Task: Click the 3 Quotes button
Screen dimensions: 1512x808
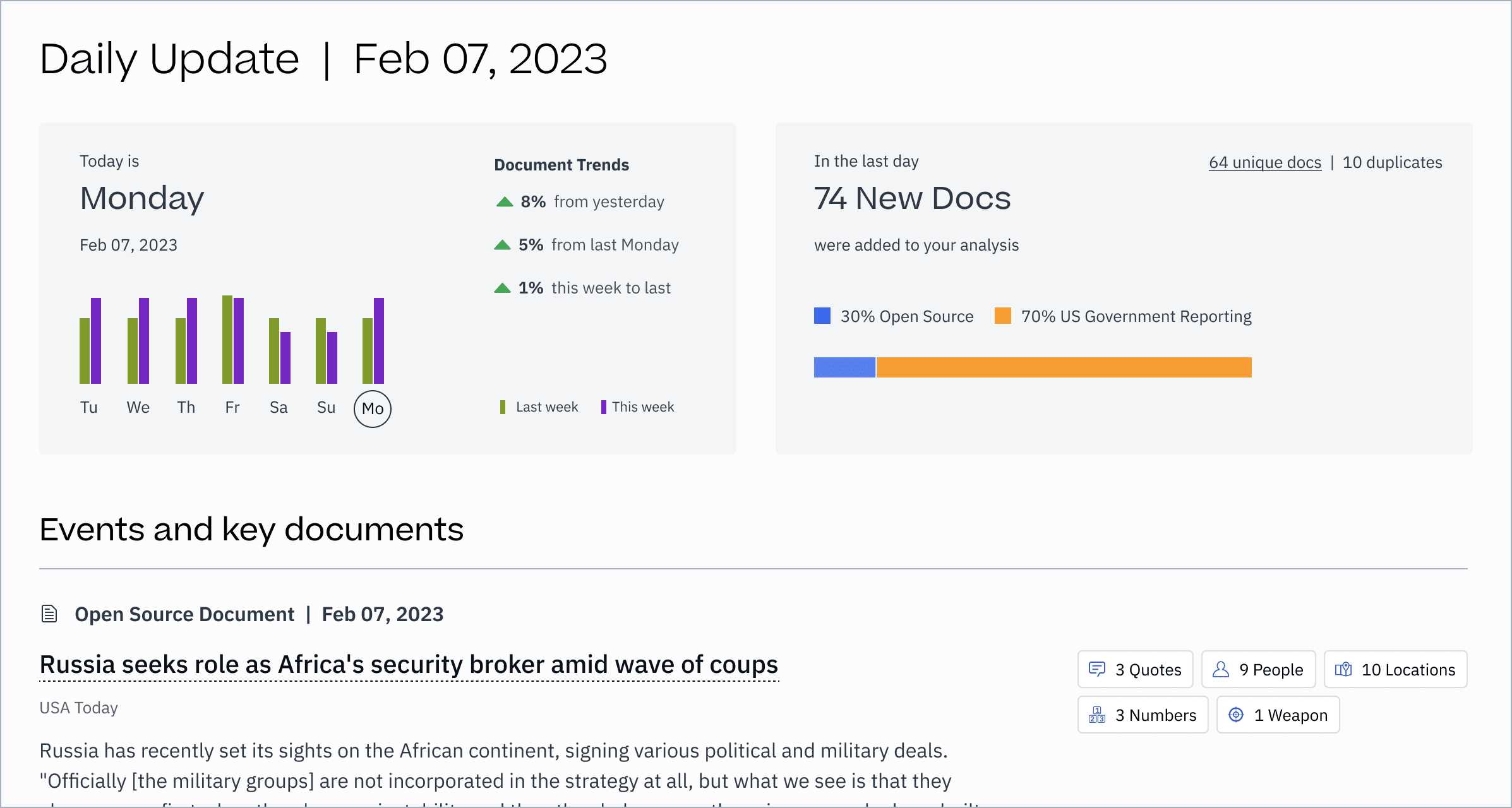Action: 1135,669
